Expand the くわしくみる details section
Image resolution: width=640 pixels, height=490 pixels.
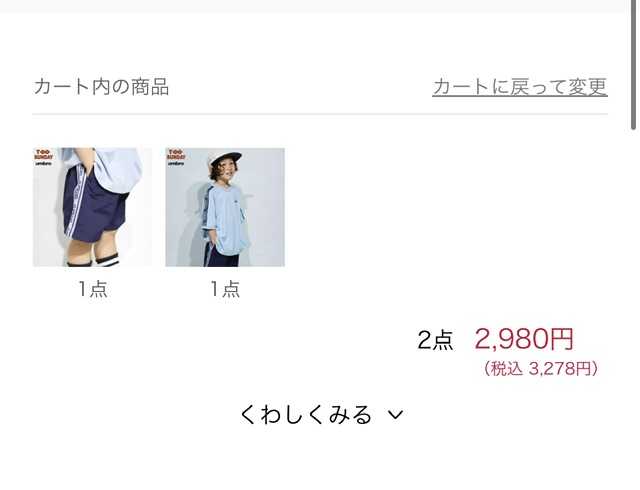[x=321, y=414]
